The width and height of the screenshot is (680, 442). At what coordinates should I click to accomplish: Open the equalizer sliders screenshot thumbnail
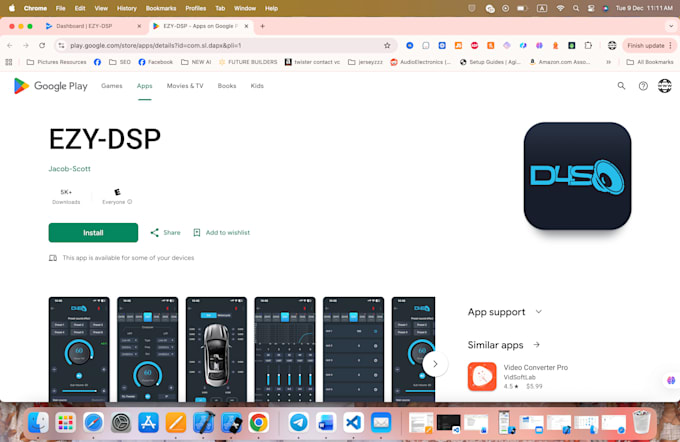[x=284, y=349]
